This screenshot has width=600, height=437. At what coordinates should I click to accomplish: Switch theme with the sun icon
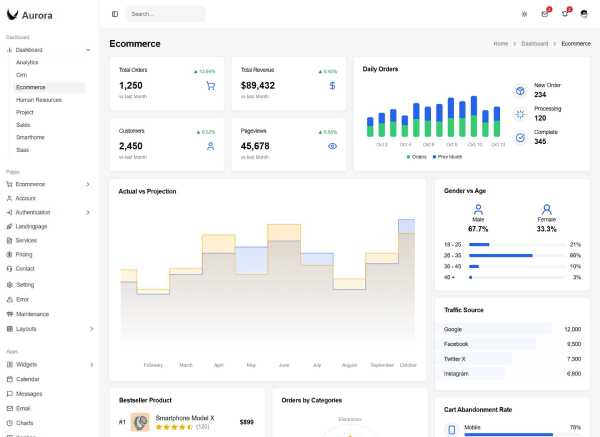click(524, 14)
